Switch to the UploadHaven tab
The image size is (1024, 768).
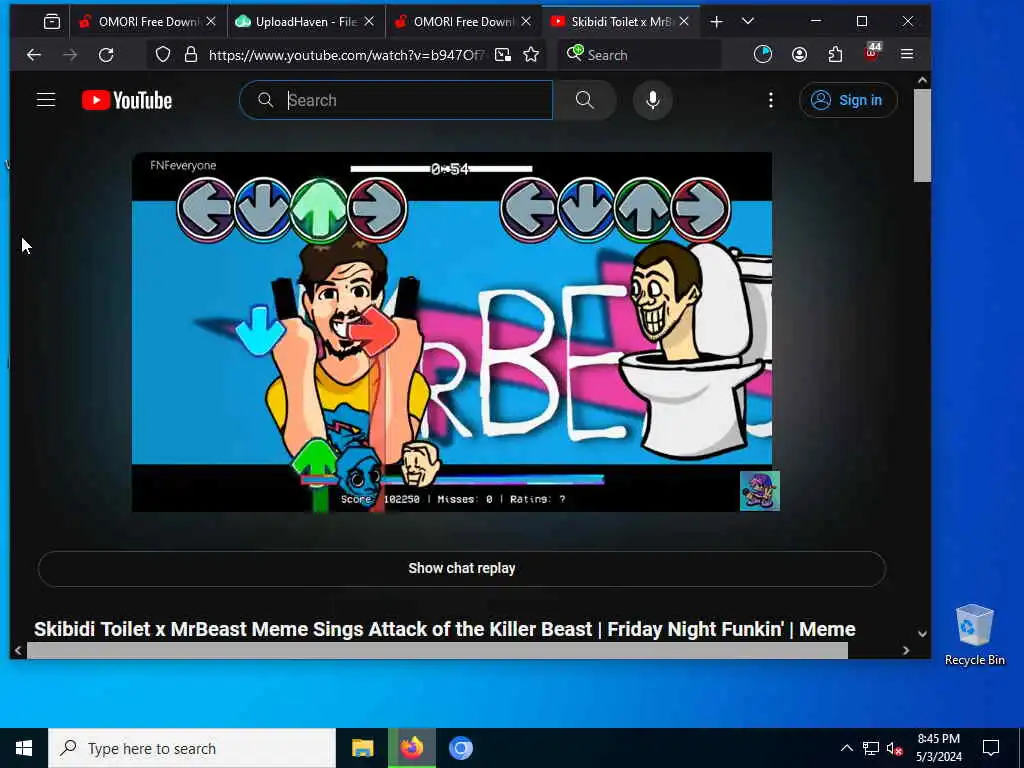pyautogui.click(x=306, y=22)
